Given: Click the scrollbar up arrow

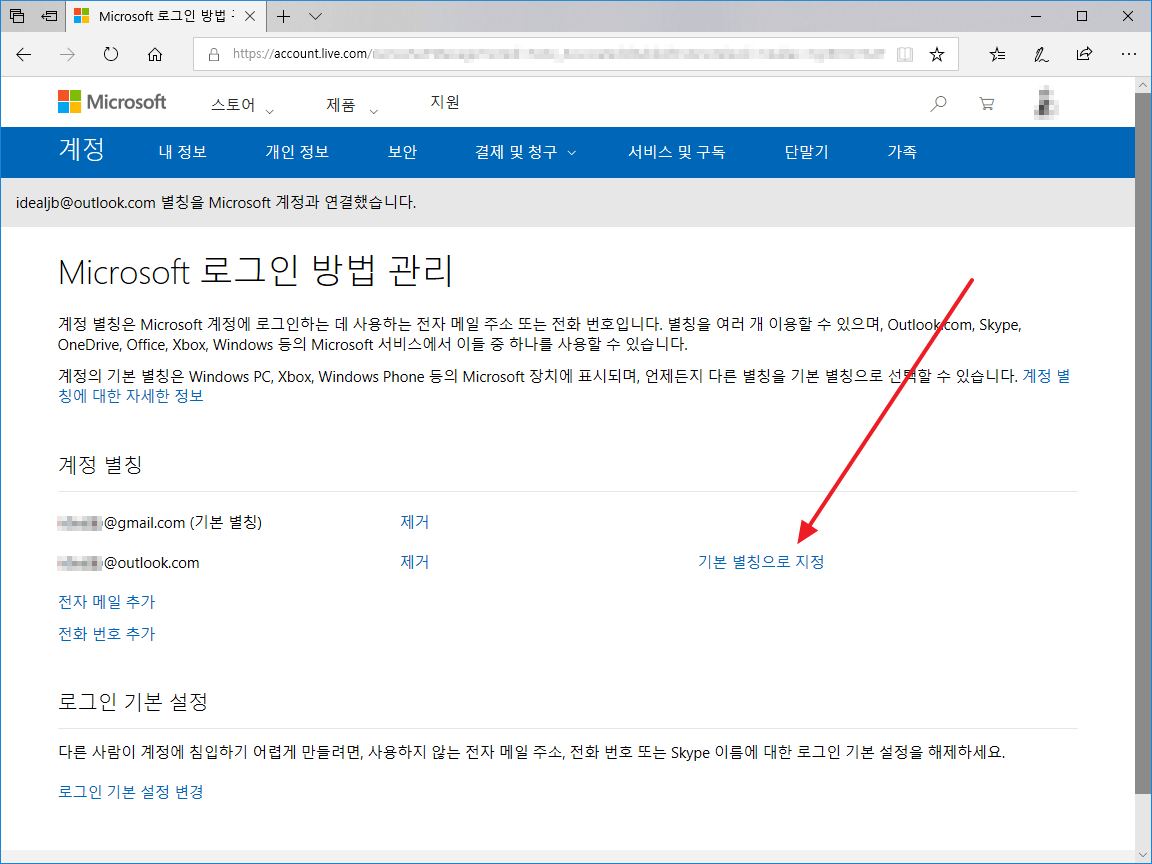Looking at the screenshot, I should click(1142, 85).
